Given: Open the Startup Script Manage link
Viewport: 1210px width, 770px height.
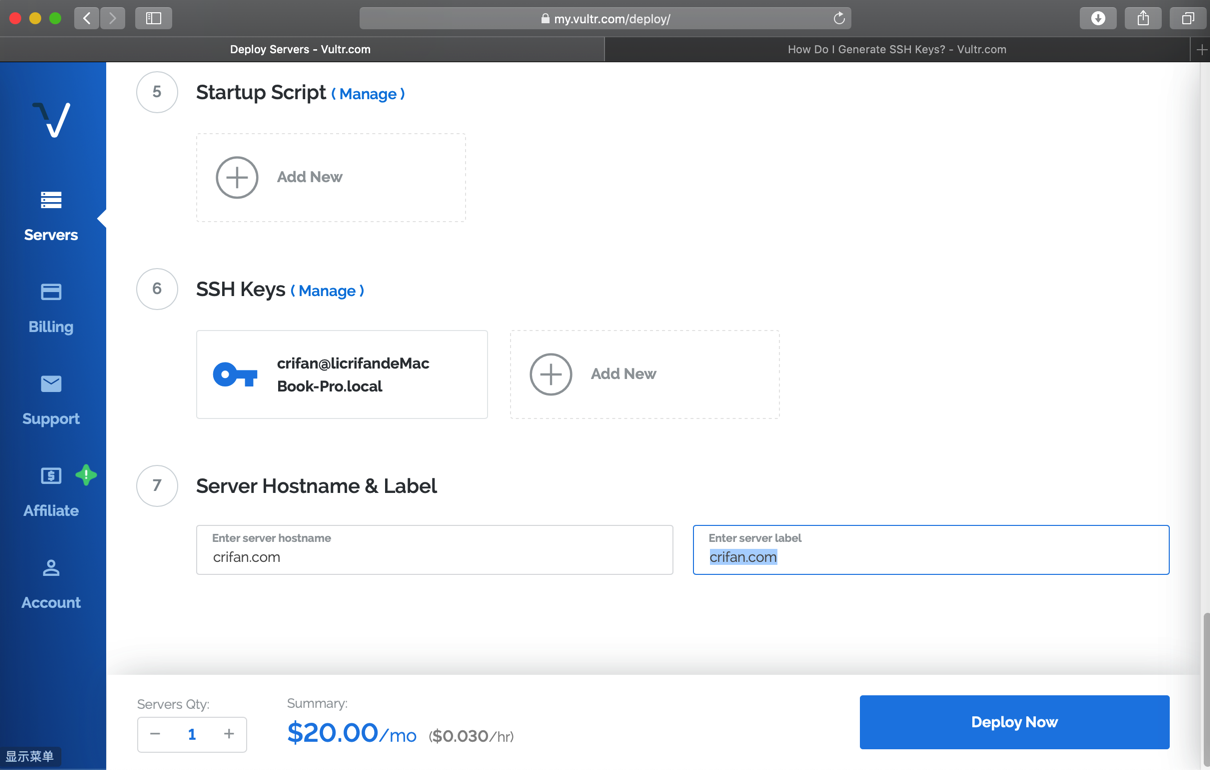Looking at the screenshot, I should [x=368, y=94].
